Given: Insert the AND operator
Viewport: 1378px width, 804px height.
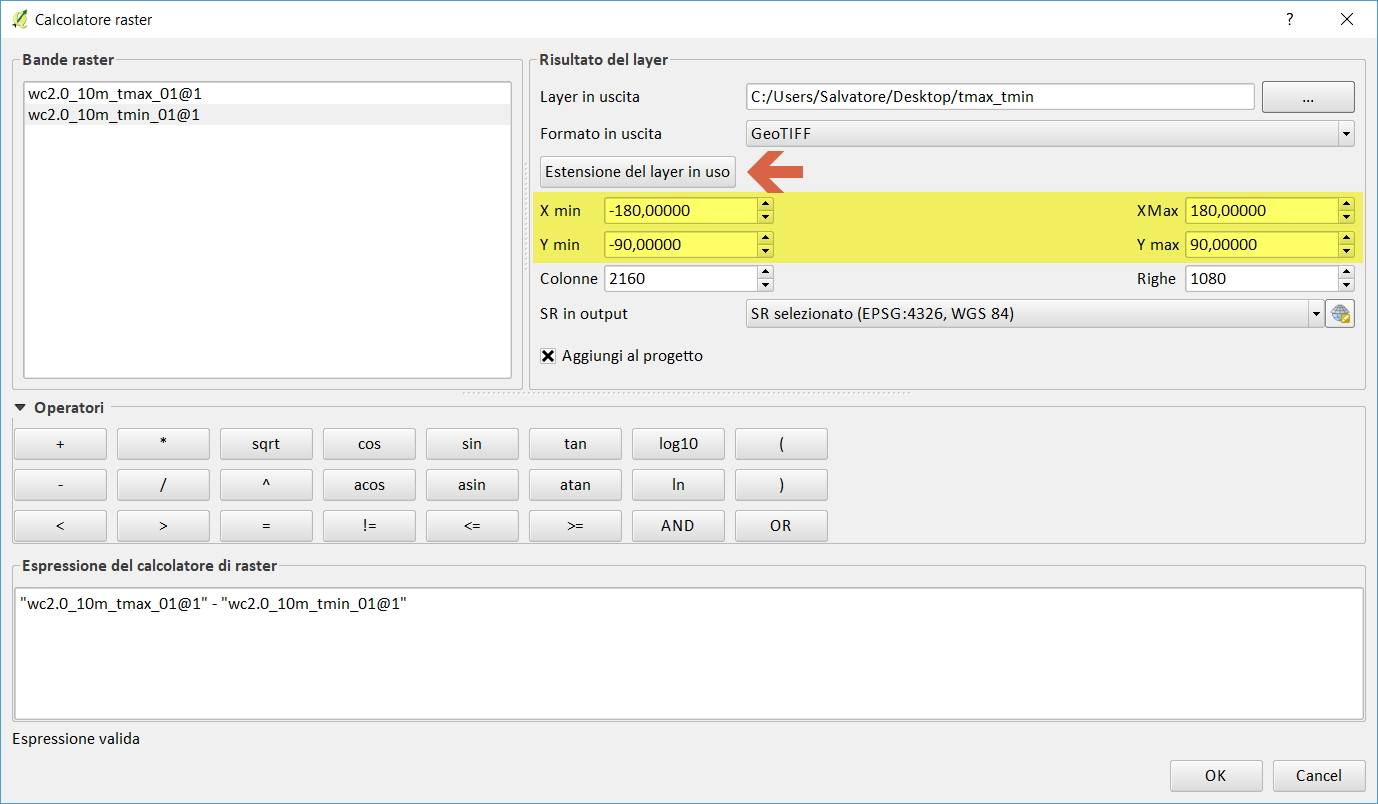Looking at the screenshot, I should click(678, 526).
